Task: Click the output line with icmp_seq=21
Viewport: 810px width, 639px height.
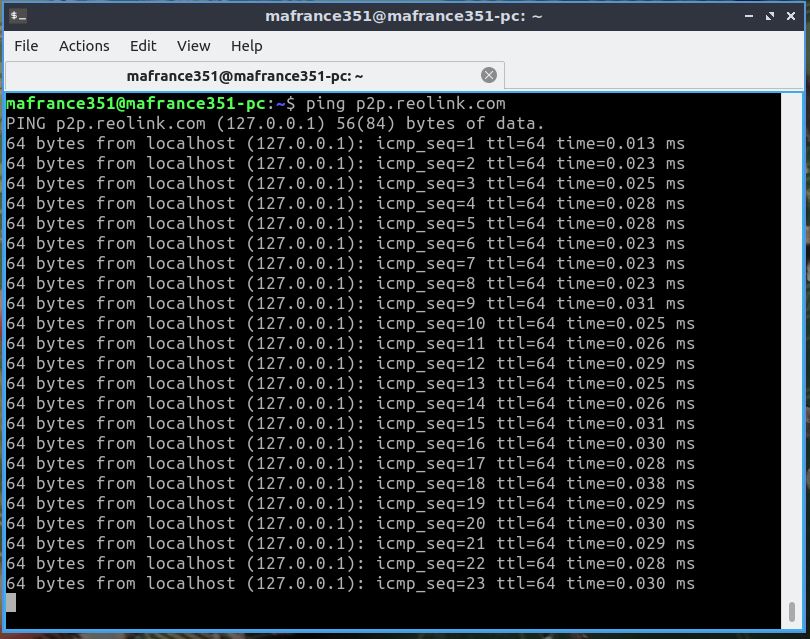Action: pos(350,543)
